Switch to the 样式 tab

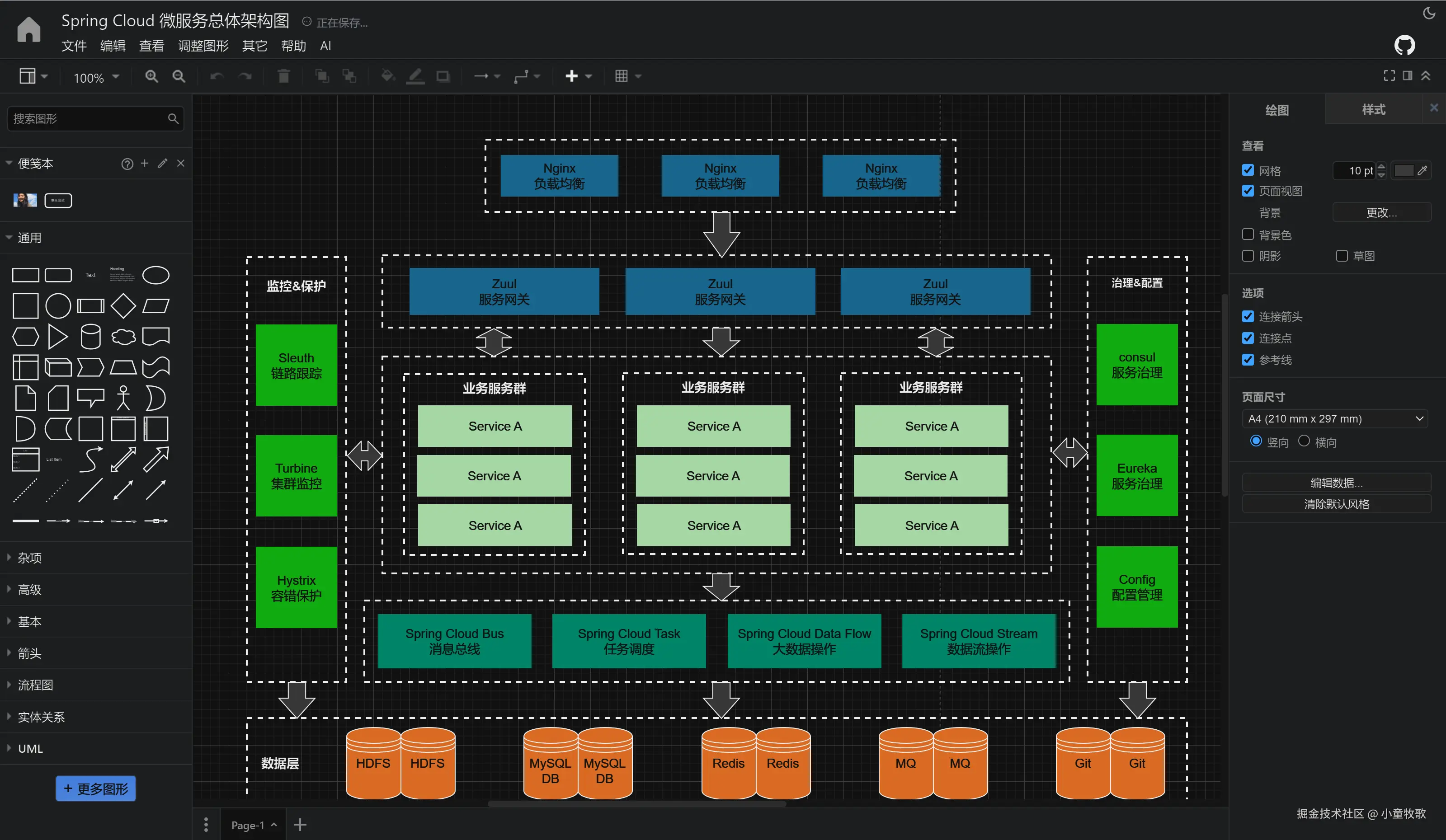click(1373, 110)
